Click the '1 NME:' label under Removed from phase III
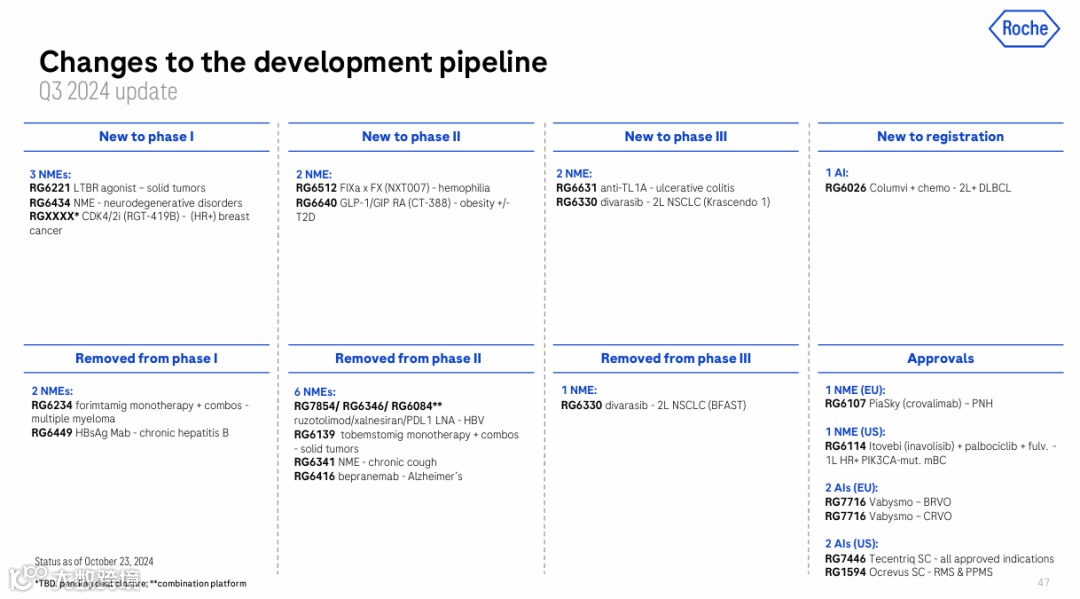Image resolution: width=1080 pixels, height=599 pixels. click(x=579, y=390)
